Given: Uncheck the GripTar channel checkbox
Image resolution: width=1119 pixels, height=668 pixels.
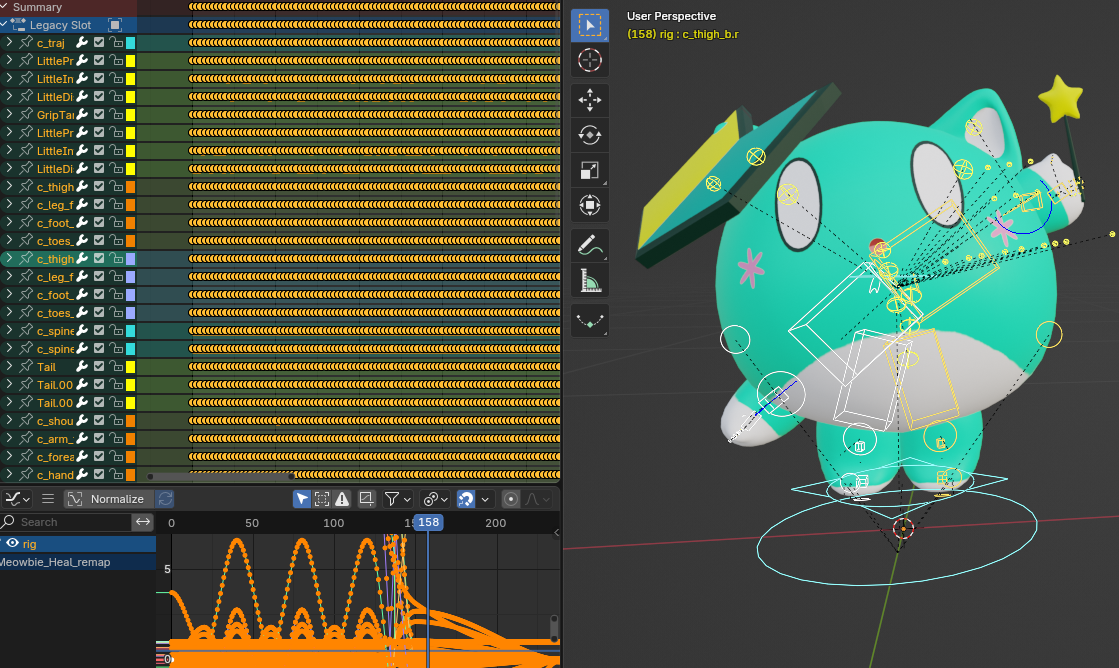Looking at the screenshot, I should pyautogui.click(x=99, y=114).
